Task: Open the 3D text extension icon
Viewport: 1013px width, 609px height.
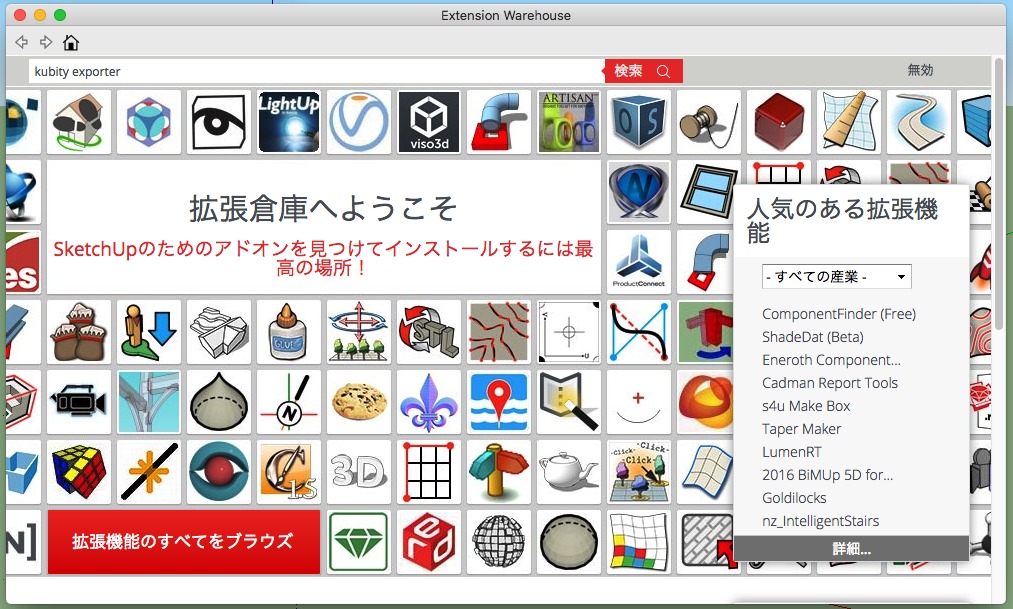Action: coord(359,472)
